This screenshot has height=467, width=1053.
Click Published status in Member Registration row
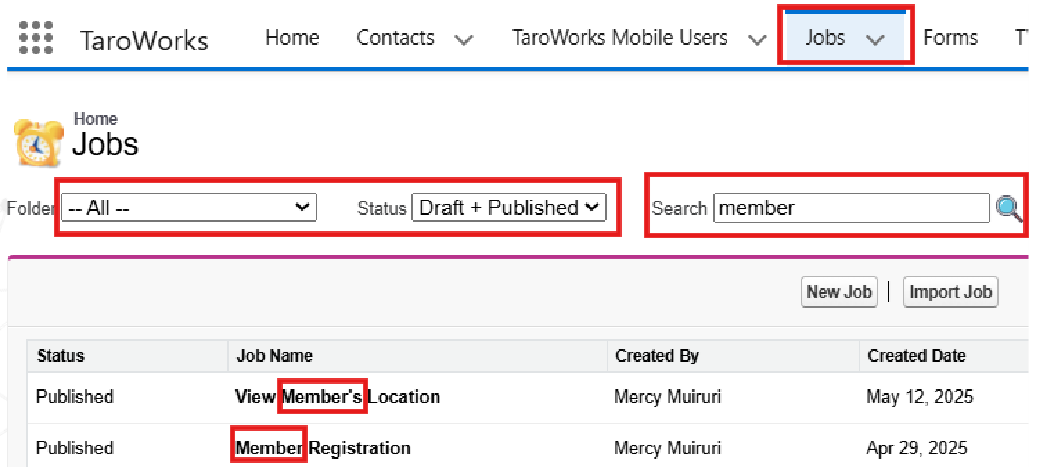[75, 448]
